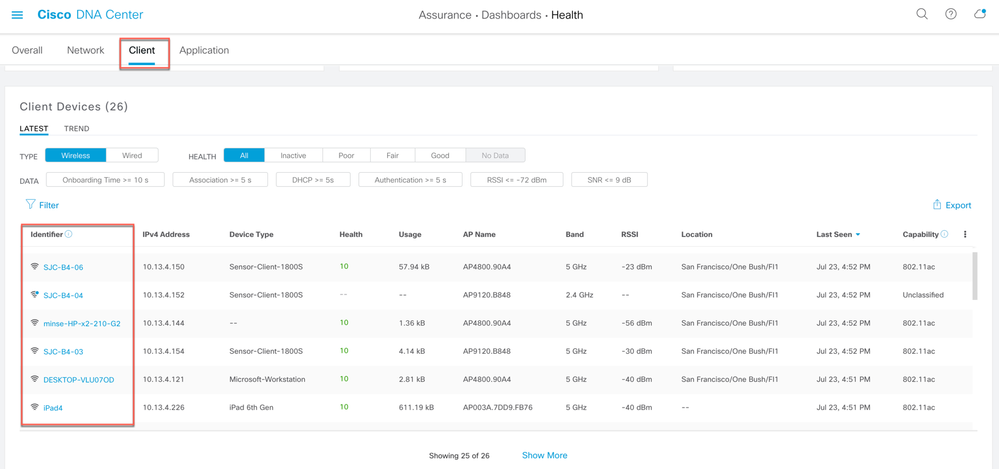Screen dimensions: 999x469
Task: Open the LATEST sub-tab
Action: 34,129
